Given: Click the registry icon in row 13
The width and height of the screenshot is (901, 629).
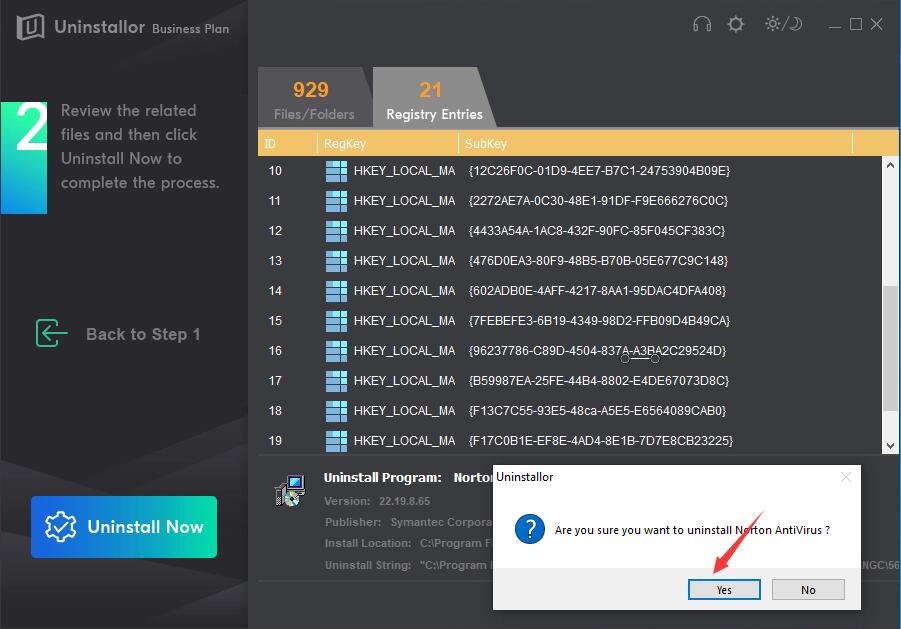Looking at the screenshot, I should point(336,261).
